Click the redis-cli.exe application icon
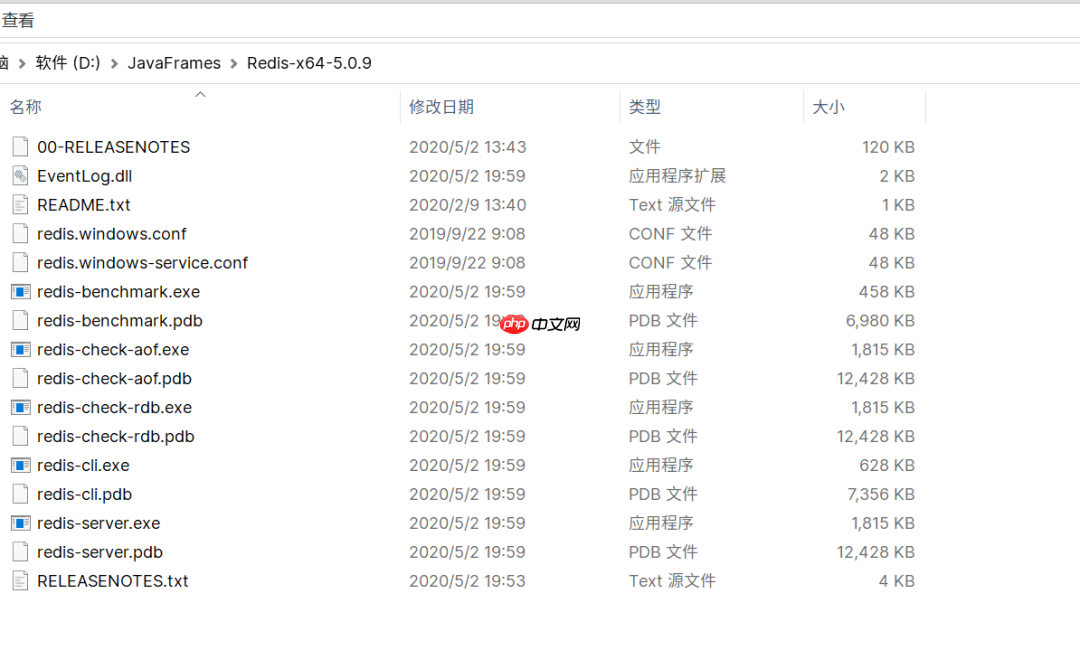The image size is (1080, 650). coord(19,465)
